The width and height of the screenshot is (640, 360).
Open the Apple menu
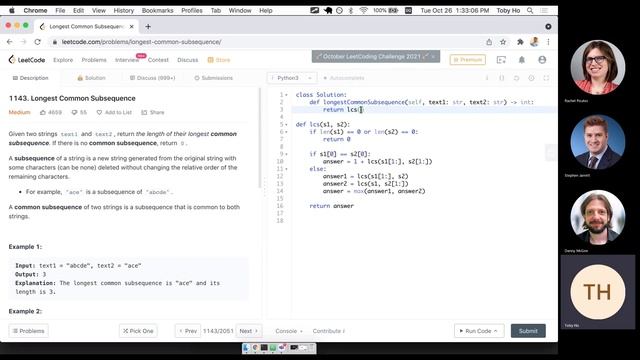pos(11,11)
